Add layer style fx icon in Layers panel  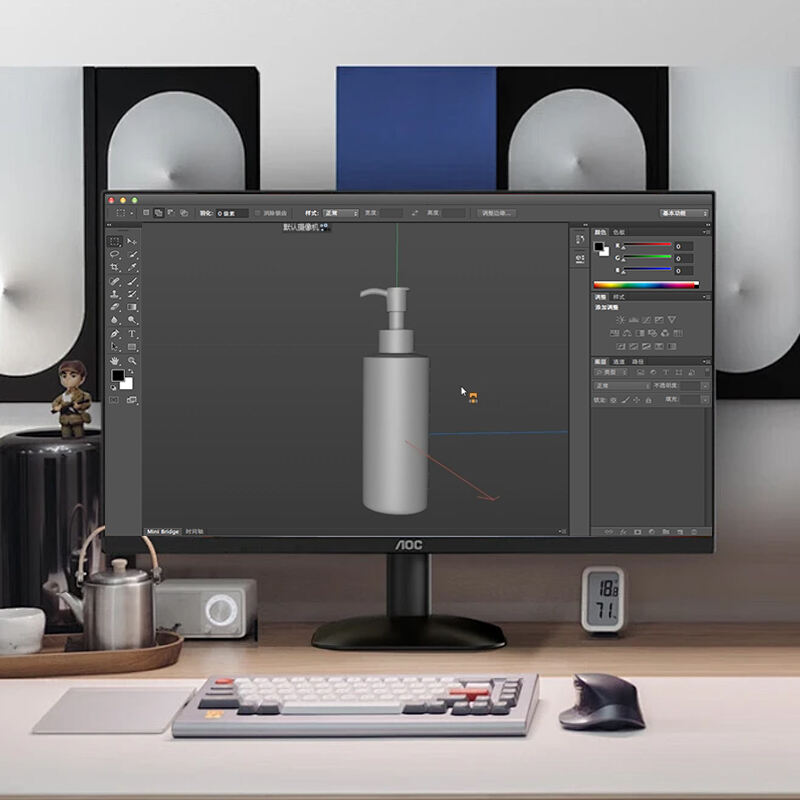click(x=623, y=532)
